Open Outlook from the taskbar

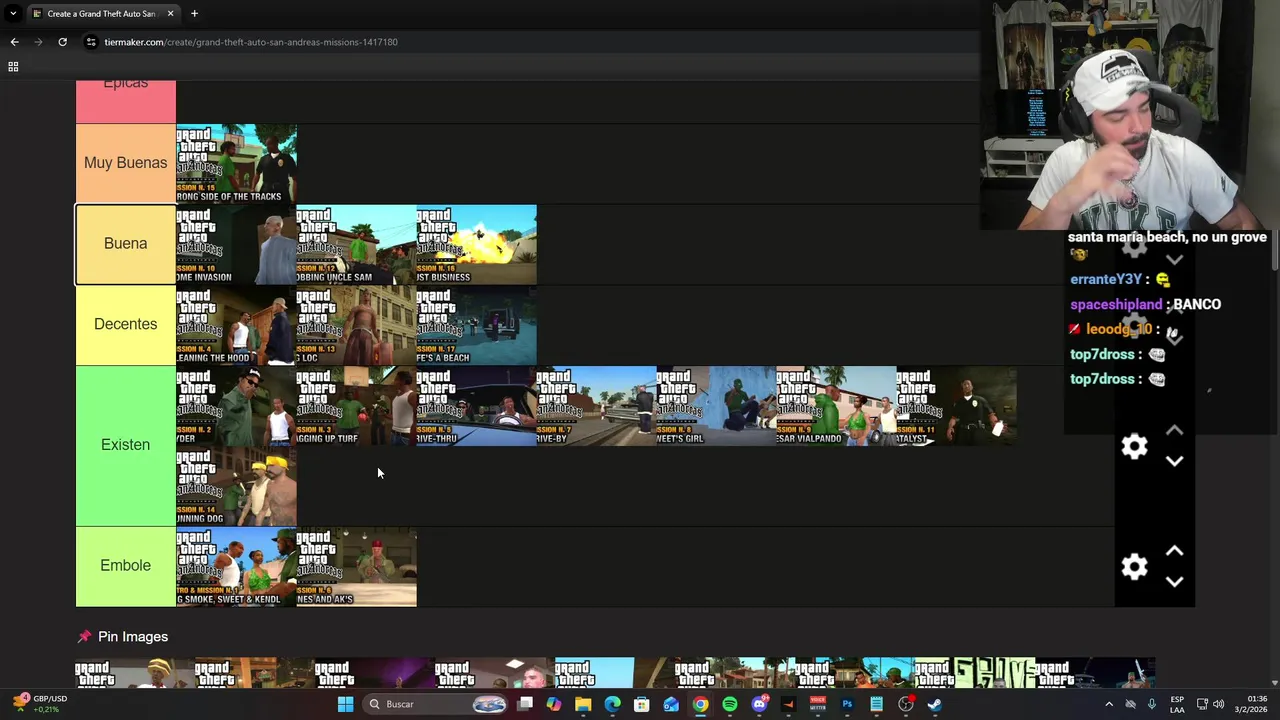click(671, 704)
